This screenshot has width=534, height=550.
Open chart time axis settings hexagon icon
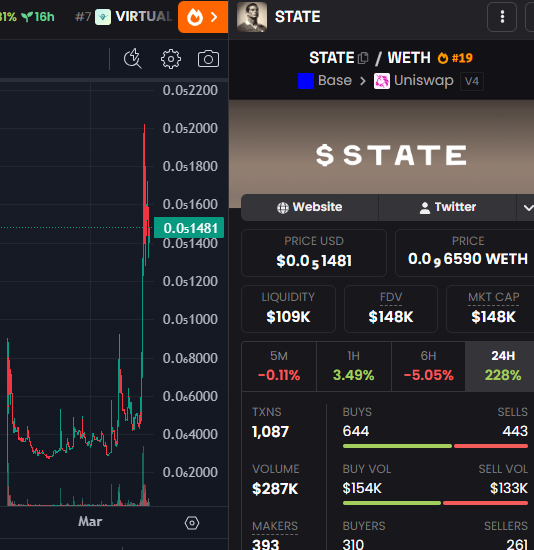click(192, 523)
